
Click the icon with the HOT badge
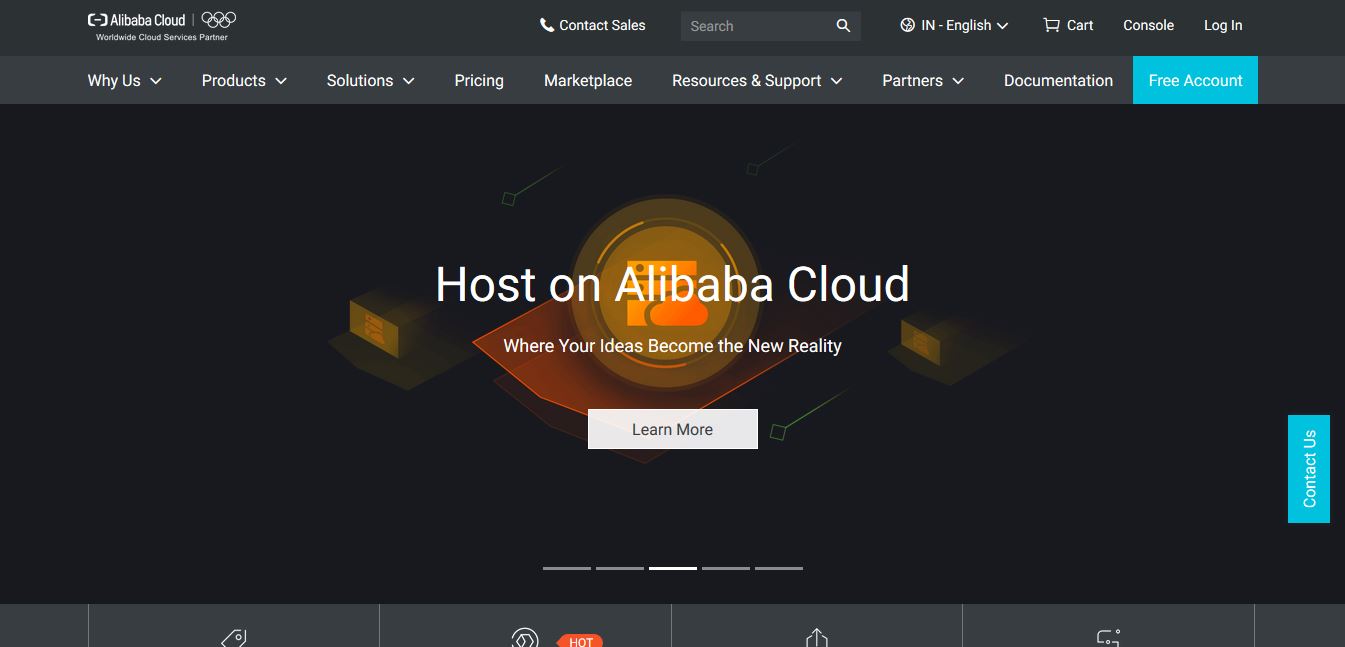tap(525, 638)
